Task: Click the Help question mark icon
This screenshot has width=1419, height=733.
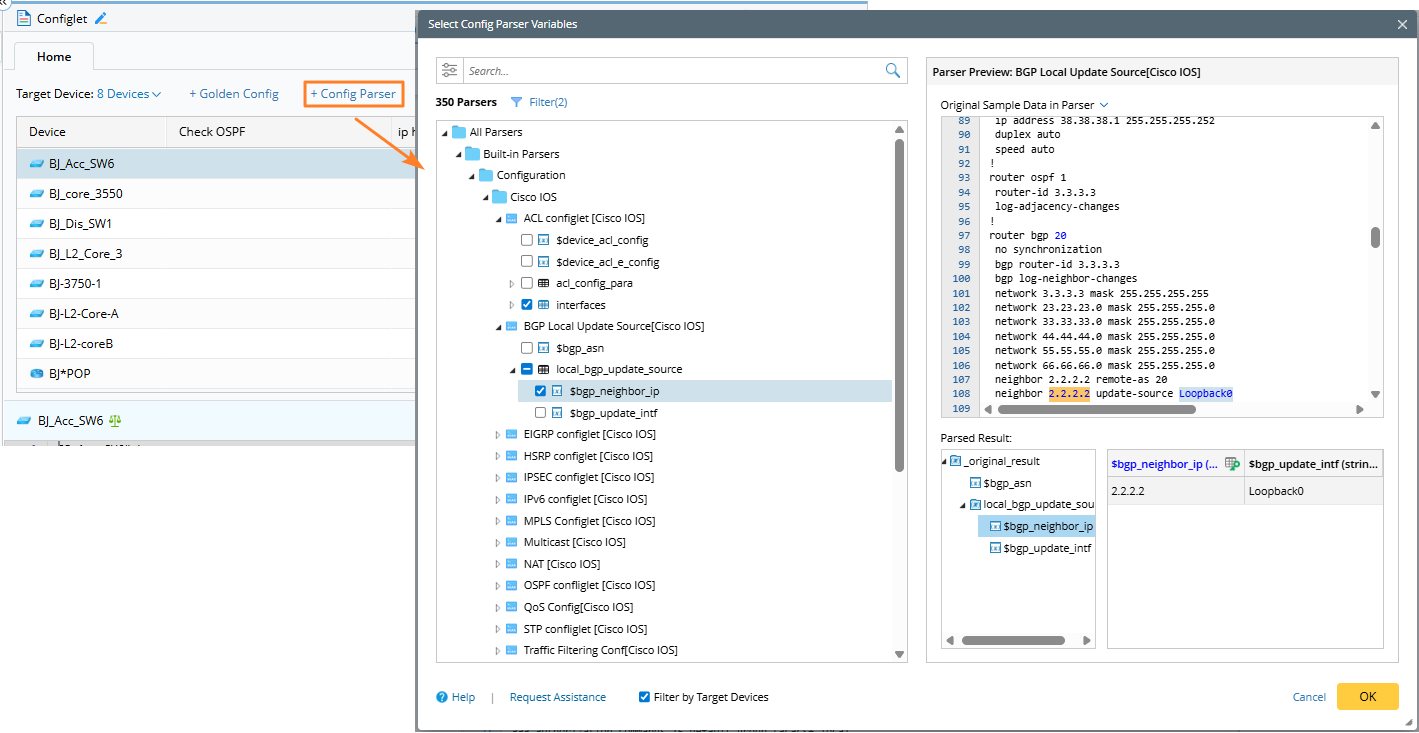Action: [442, 697]
